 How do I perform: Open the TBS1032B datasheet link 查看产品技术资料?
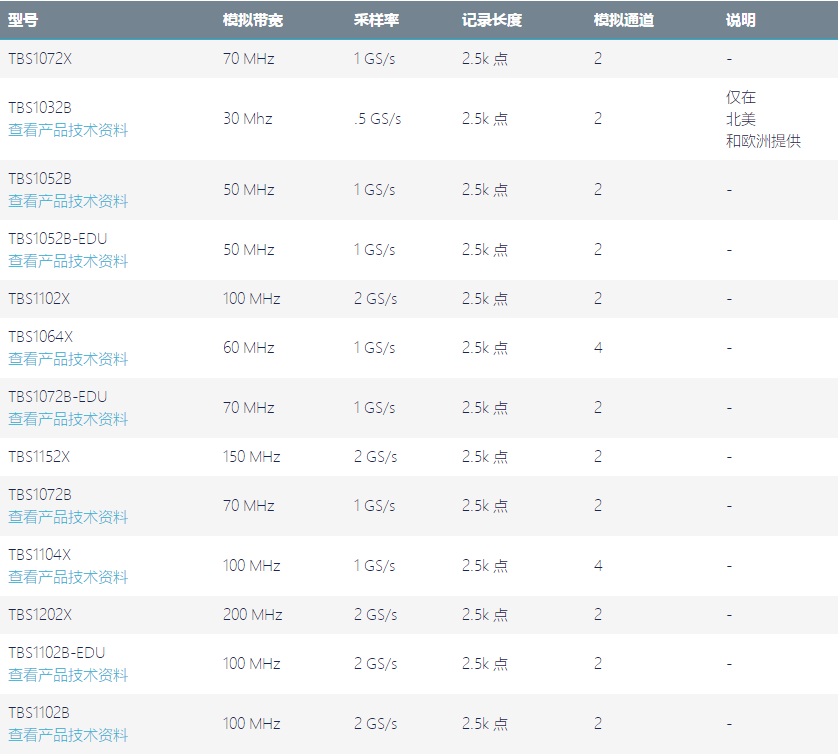pos(68,130)
